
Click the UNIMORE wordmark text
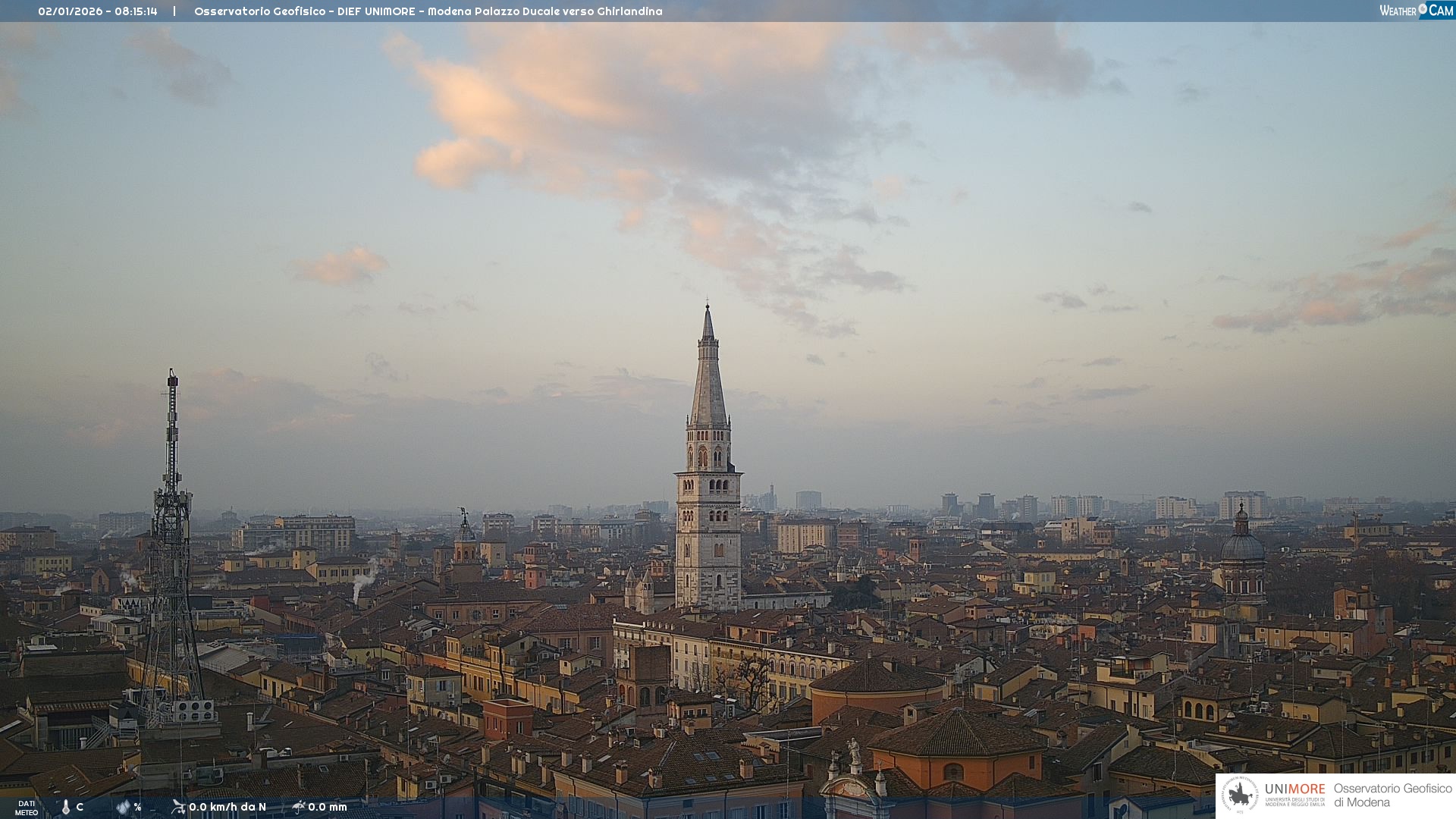(x=1294, y=789)
